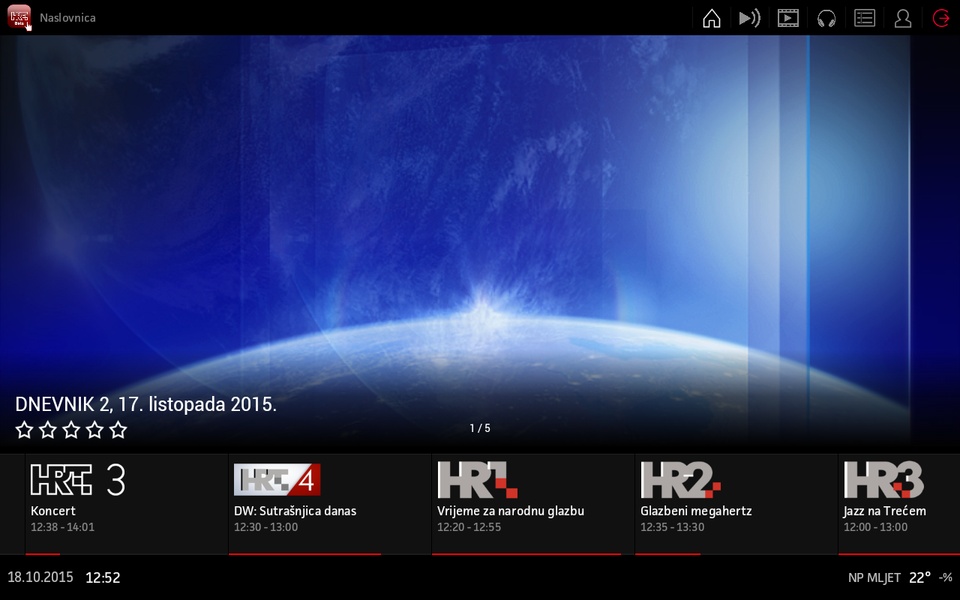The height and width of the screenshot is (600, 960).
Task: Select the HRT 4 channel logo
Action: click(277, 479)
